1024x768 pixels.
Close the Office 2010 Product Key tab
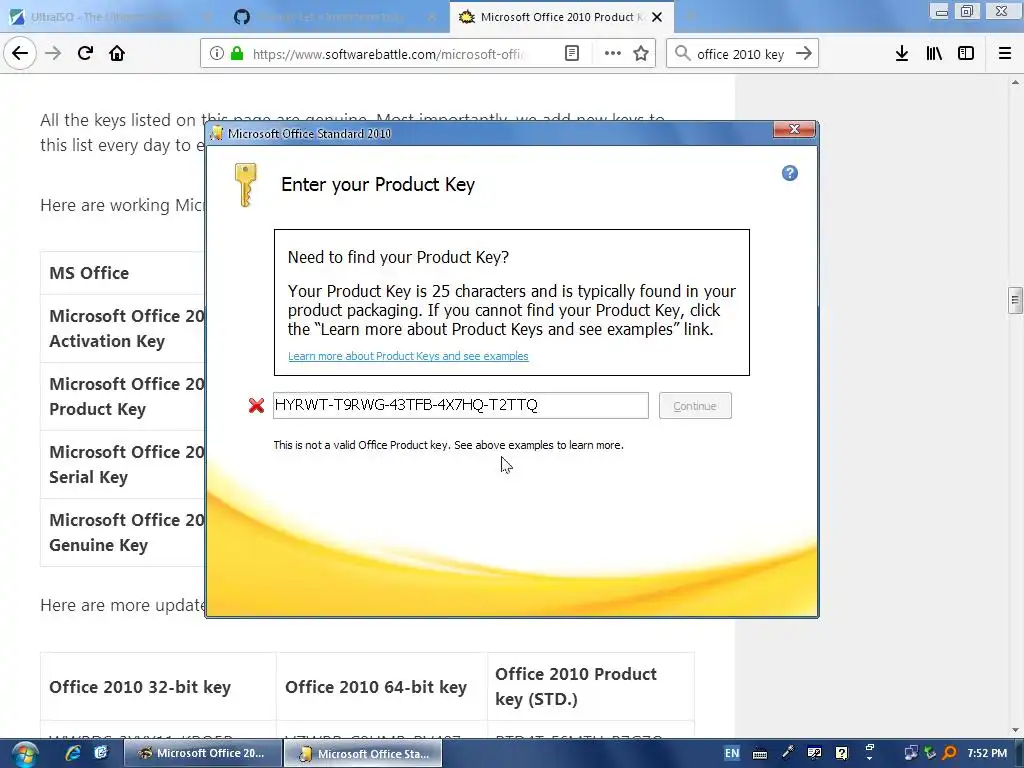click(658, 17)
